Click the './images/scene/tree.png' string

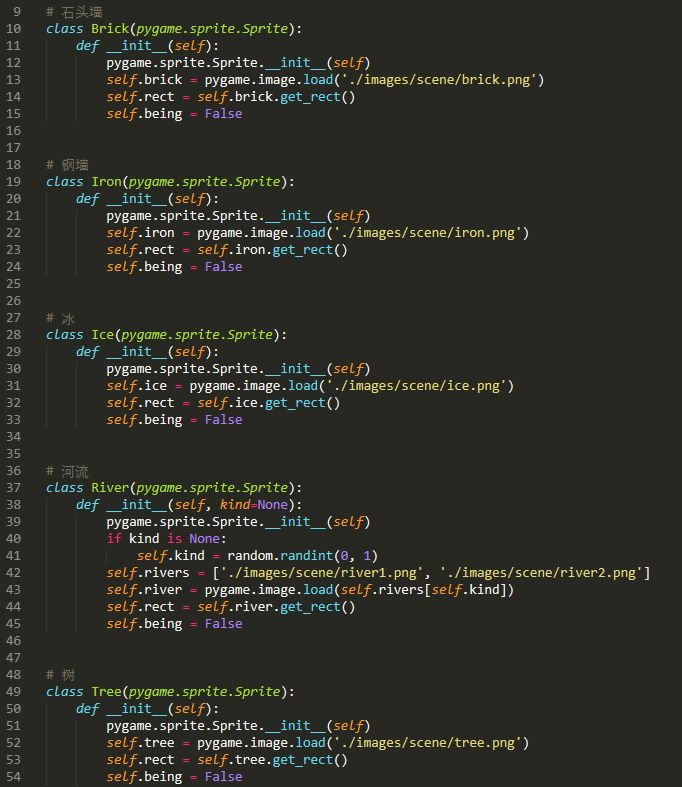pos(428,743)
